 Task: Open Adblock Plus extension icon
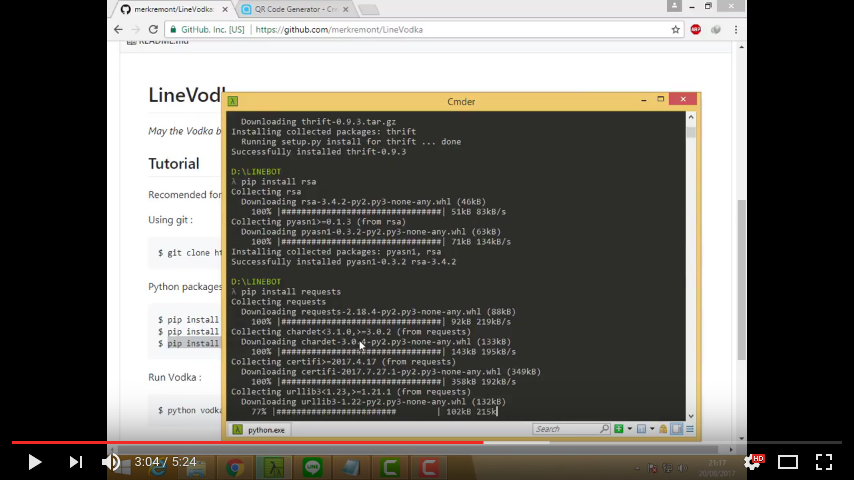tap(696, 29)
